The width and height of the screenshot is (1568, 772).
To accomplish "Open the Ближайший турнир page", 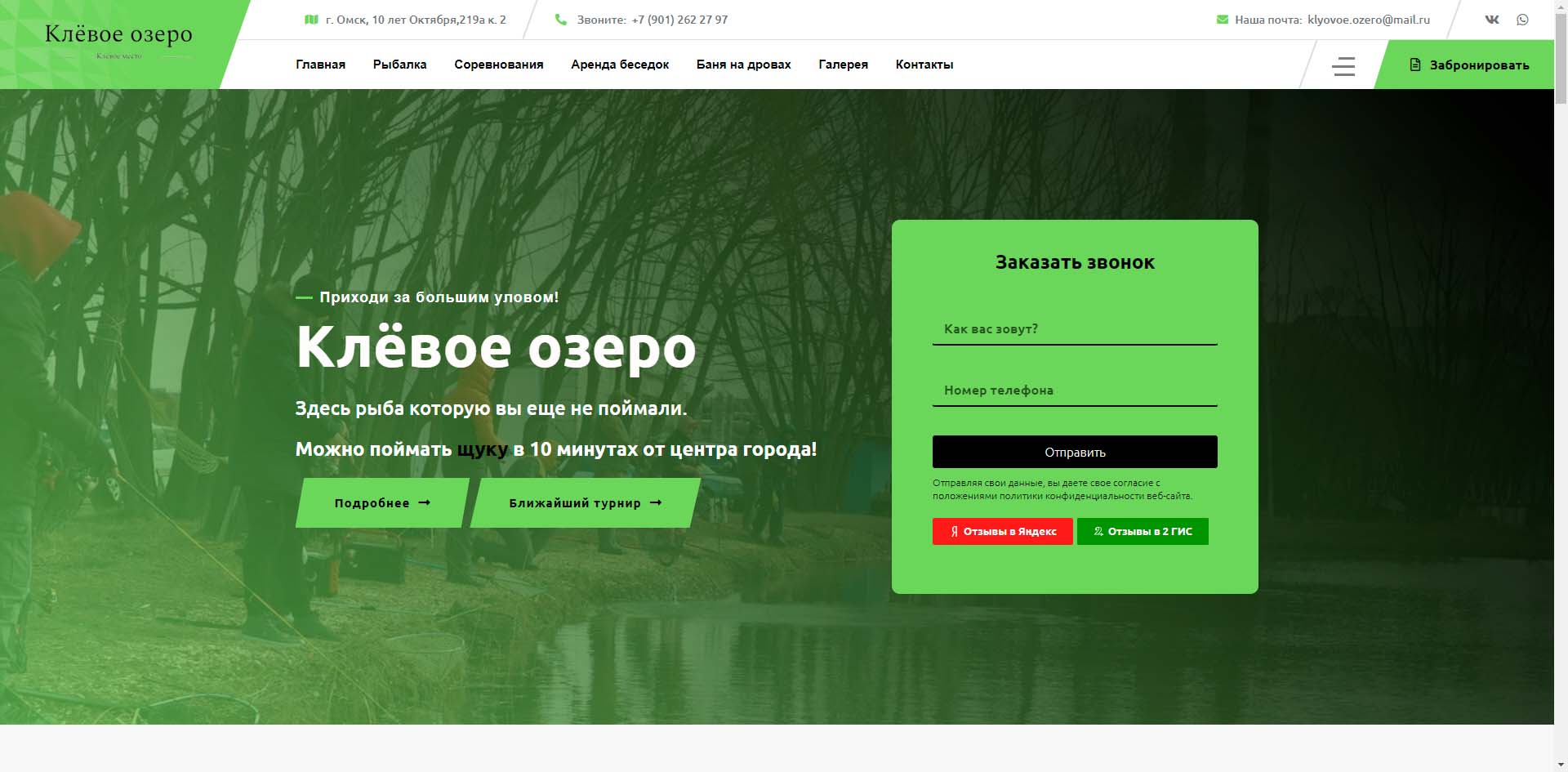I will [x=582, y=502].
